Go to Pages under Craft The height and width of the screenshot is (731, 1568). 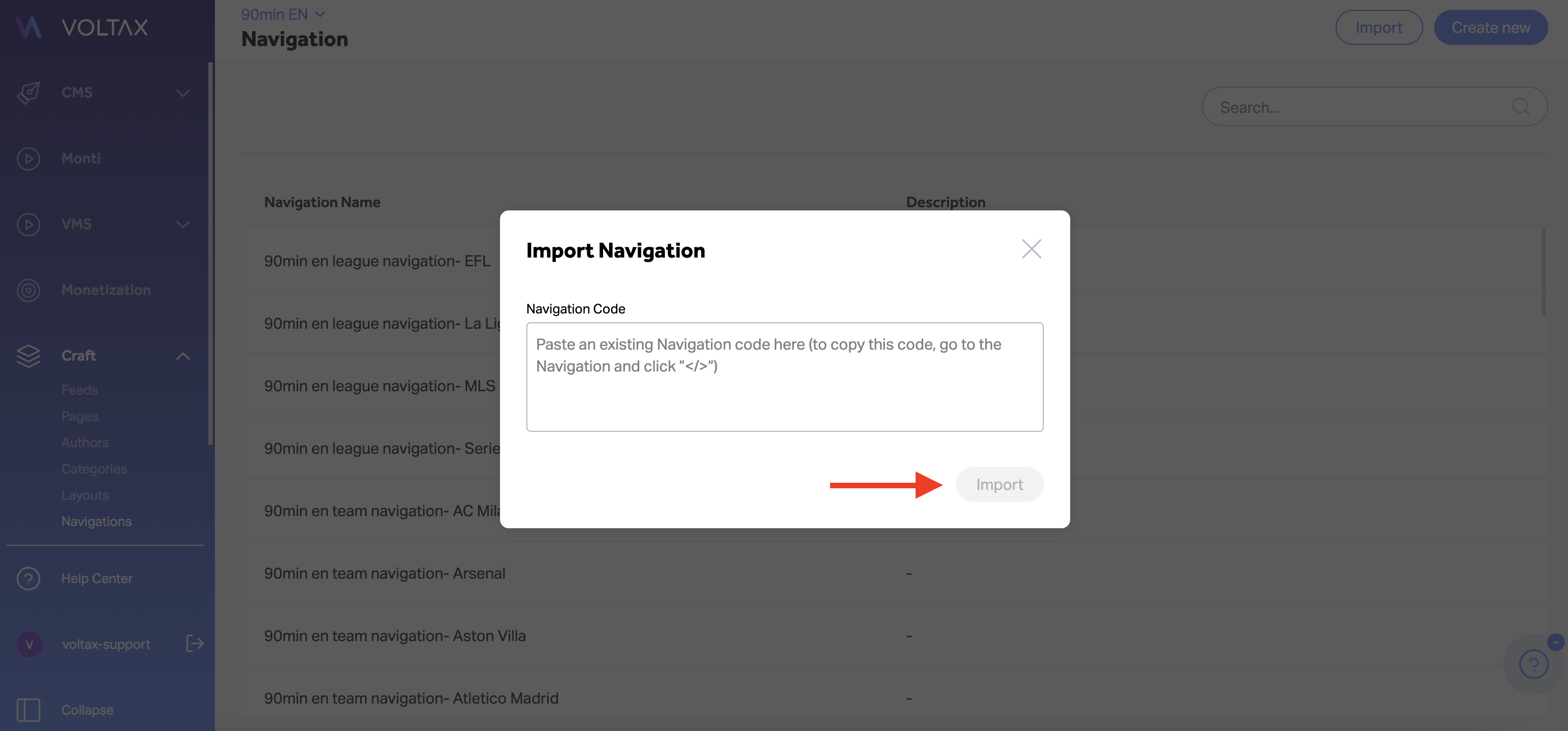pos(79,416)
